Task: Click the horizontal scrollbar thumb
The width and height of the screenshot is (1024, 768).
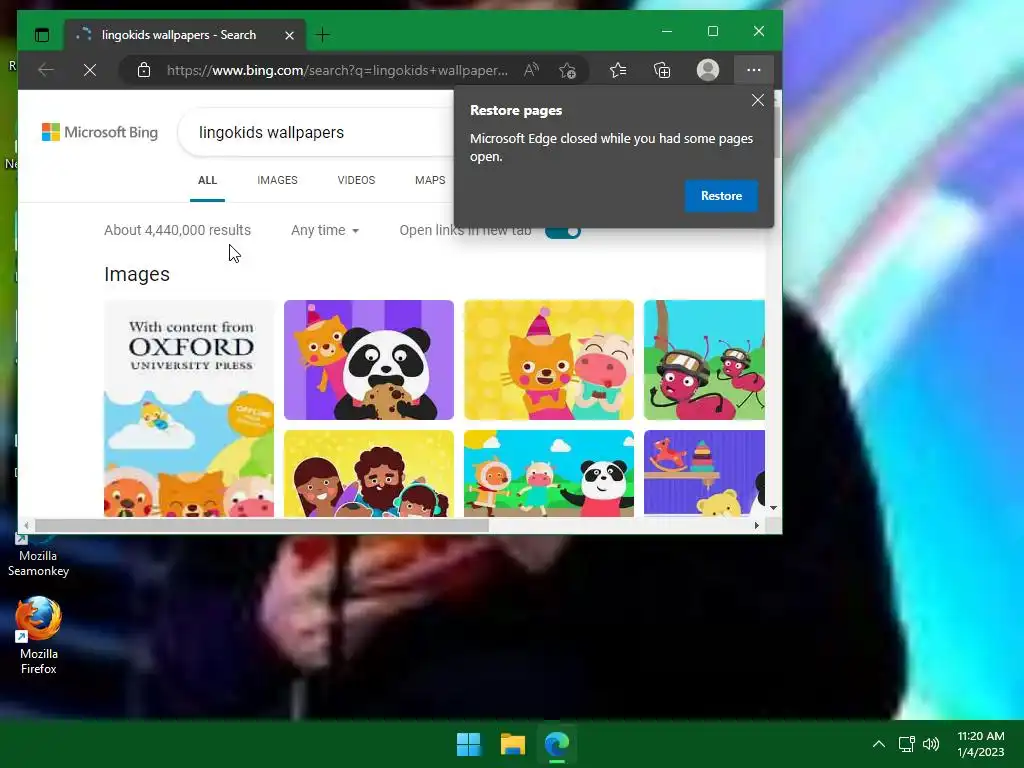Action: [261, 525]
